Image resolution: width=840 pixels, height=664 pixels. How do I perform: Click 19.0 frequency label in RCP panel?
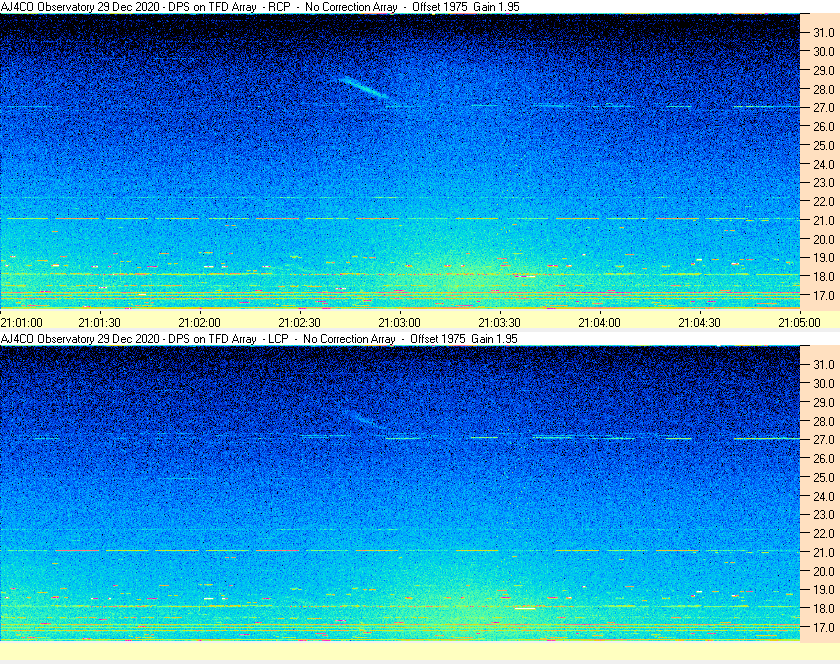click(824, 258)
